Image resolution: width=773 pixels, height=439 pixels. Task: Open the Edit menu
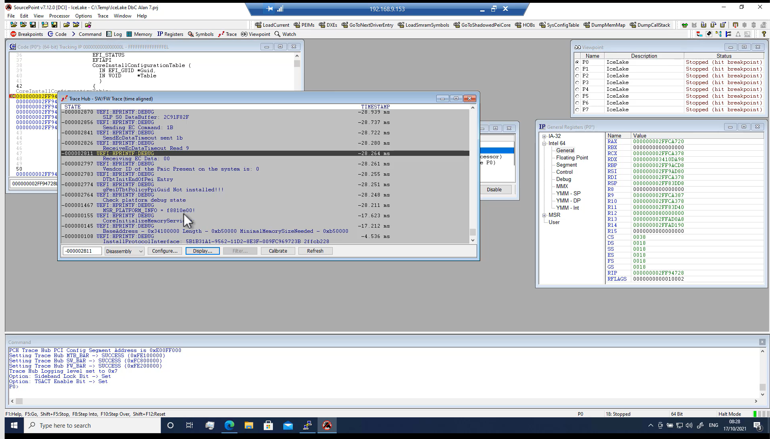(24, 16)
